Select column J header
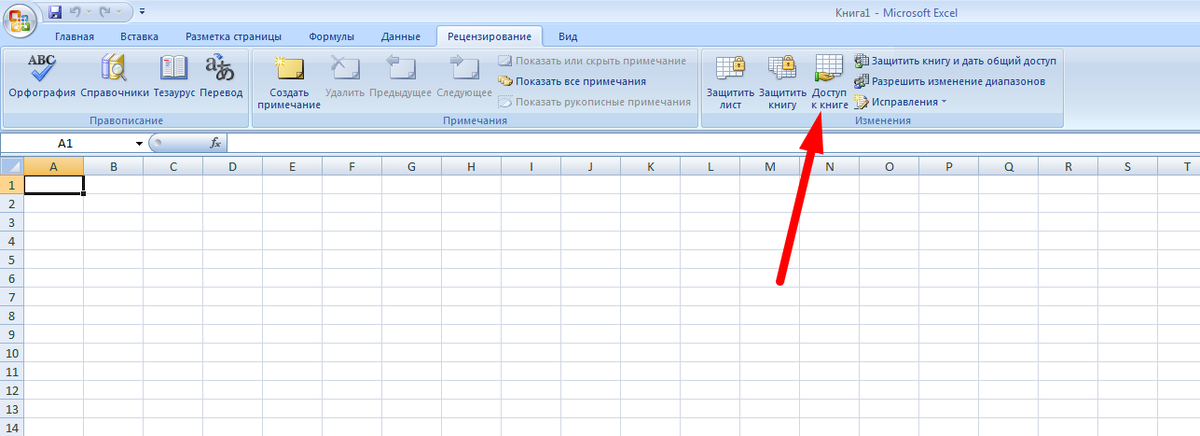1200x436 pixels. click(x=591, y=167)
